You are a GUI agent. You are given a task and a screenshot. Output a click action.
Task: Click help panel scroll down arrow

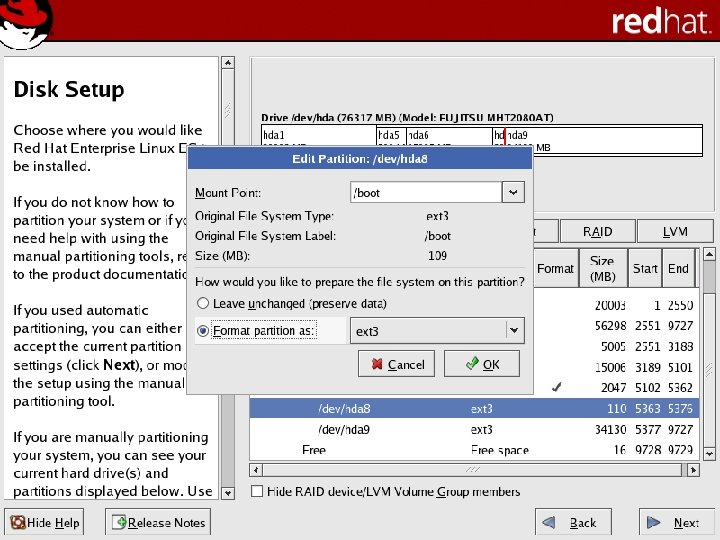[x=228, y=494]
